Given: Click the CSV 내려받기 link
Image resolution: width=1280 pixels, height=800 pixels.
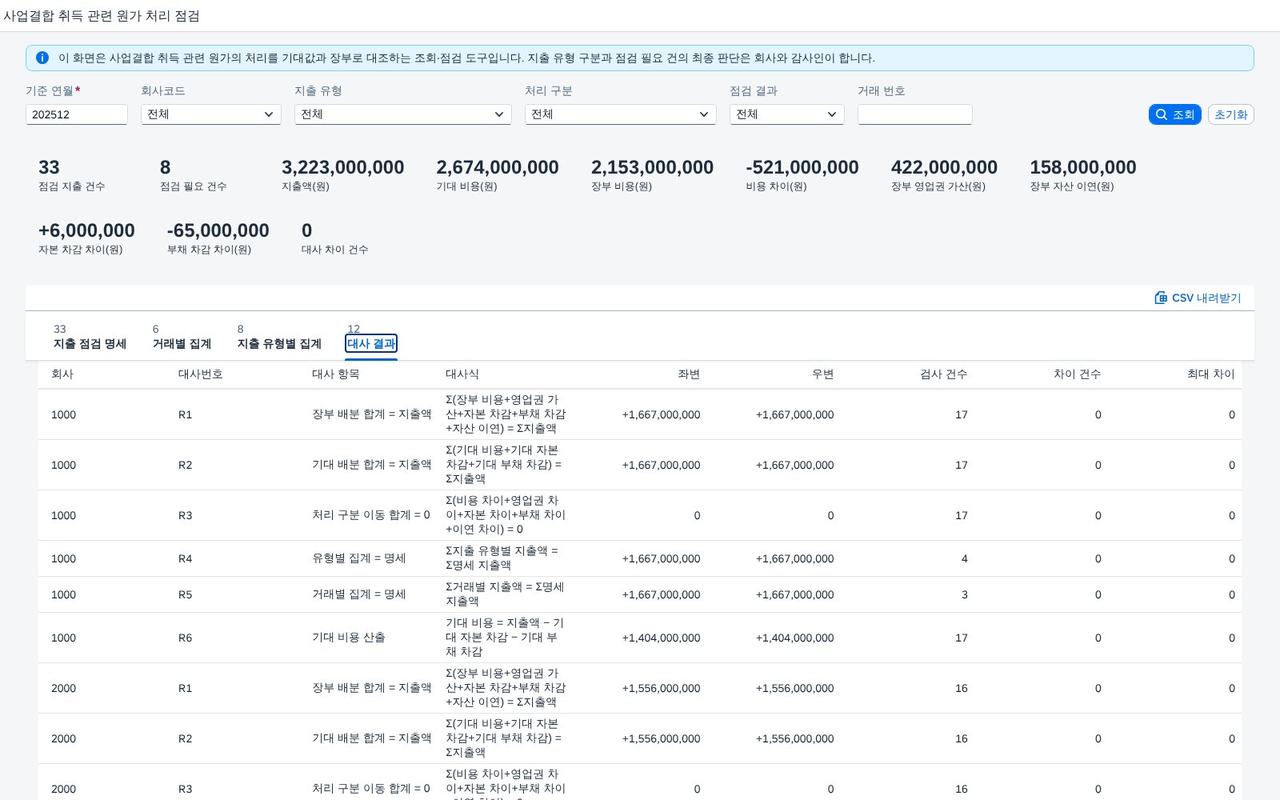Looking at the screenshot, I should point(1198,298).
